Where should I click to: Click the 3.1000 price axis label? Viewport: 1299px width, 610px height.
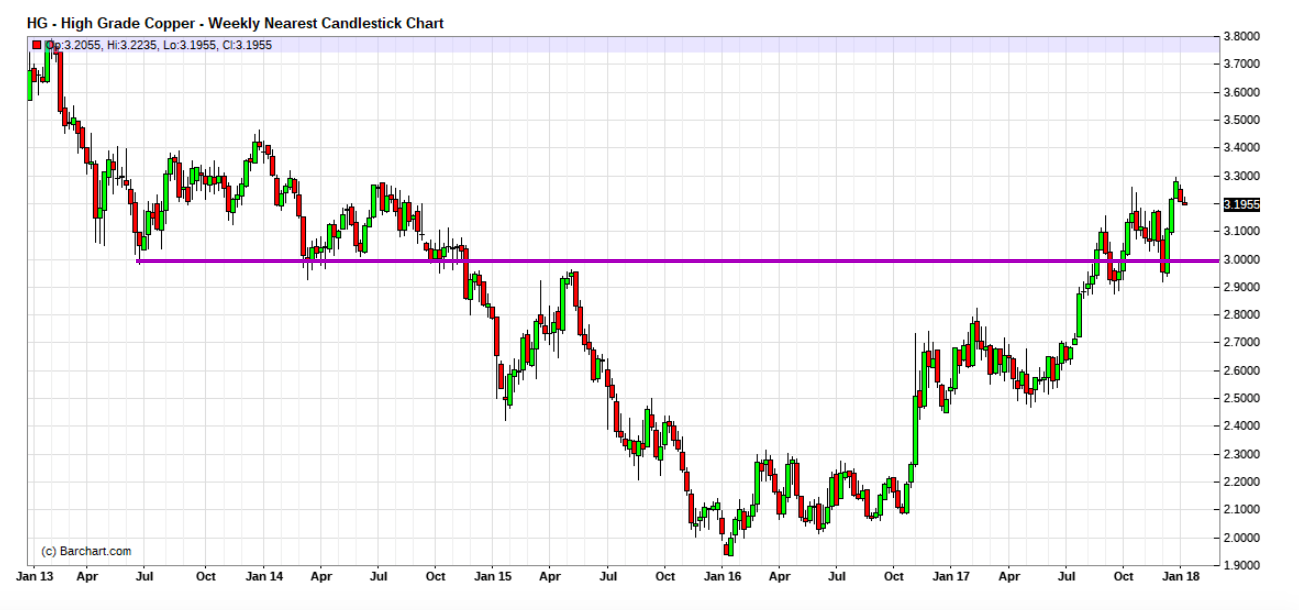pyautogui.click(x=1242, y=231)
